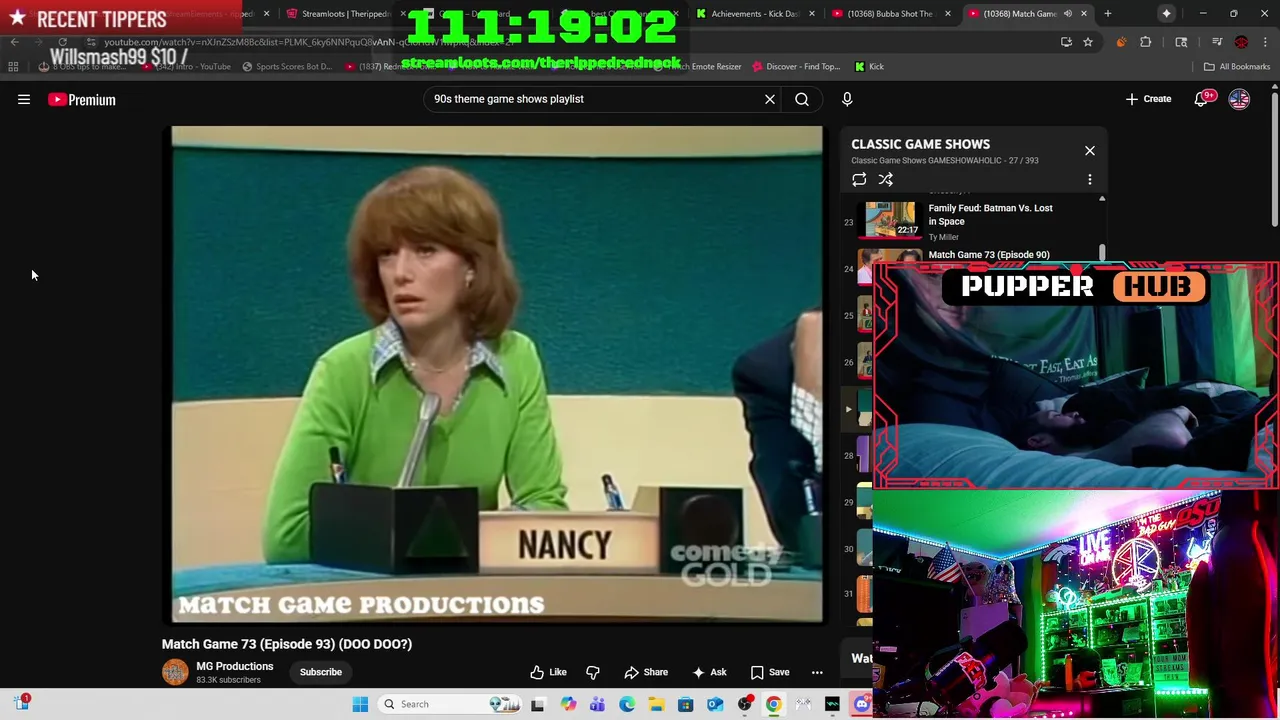The height and width of the screenshot is (720, 1280).
Task: Open Task View on the taskbar
Action: click(x=538, y=704)
